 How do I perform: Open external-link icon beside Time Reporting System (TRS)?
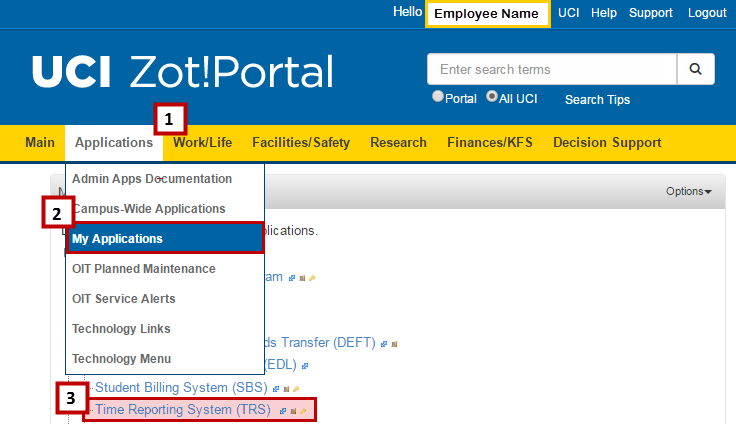point(283,411)
